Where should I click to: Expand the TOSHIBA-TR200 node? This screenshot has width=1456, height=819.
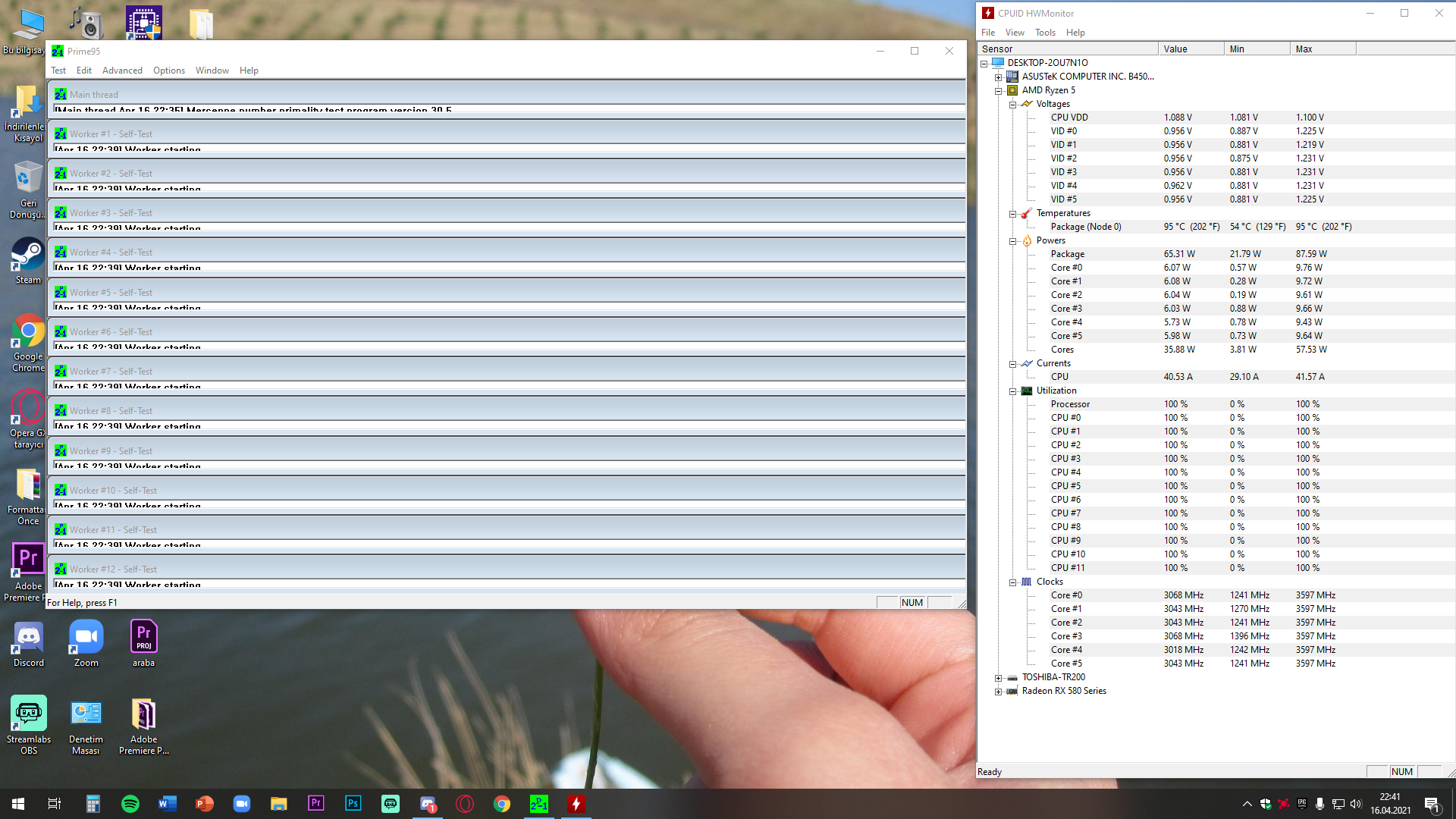pos(998,678)
